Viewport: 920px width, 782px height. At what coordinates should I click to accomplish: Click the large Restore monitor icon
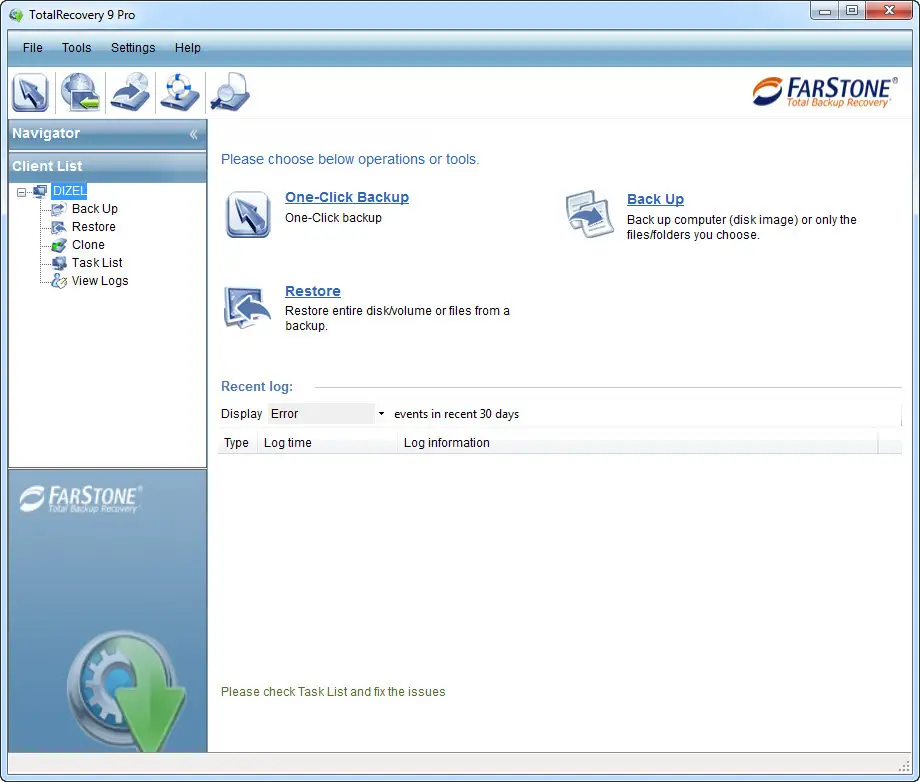pyautogui.click(x=247, y=307)
